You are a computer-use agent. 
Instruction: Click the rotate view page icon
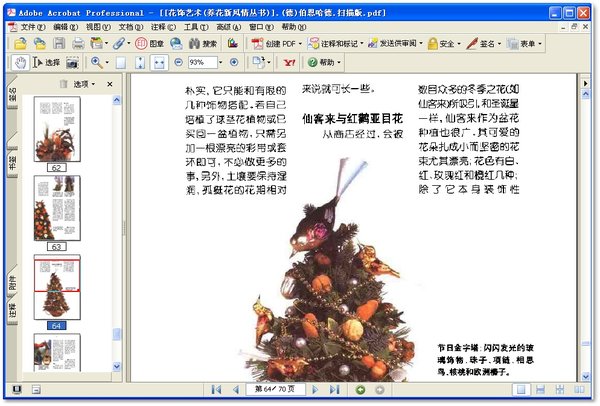pos(259,62)
